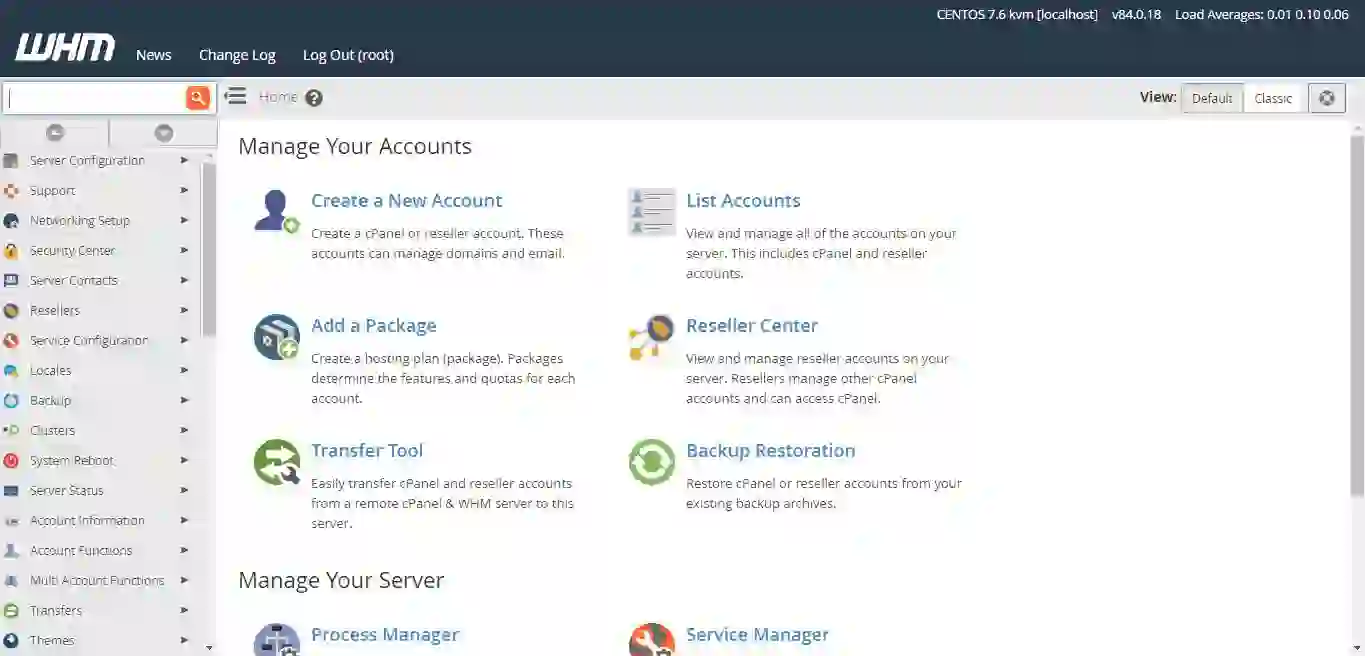Focus the sidebar search input field

pos(94,97)
